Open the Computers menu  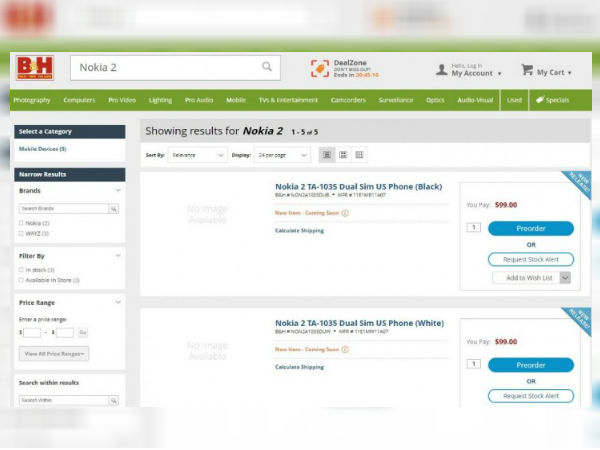(x=79, y=100)
